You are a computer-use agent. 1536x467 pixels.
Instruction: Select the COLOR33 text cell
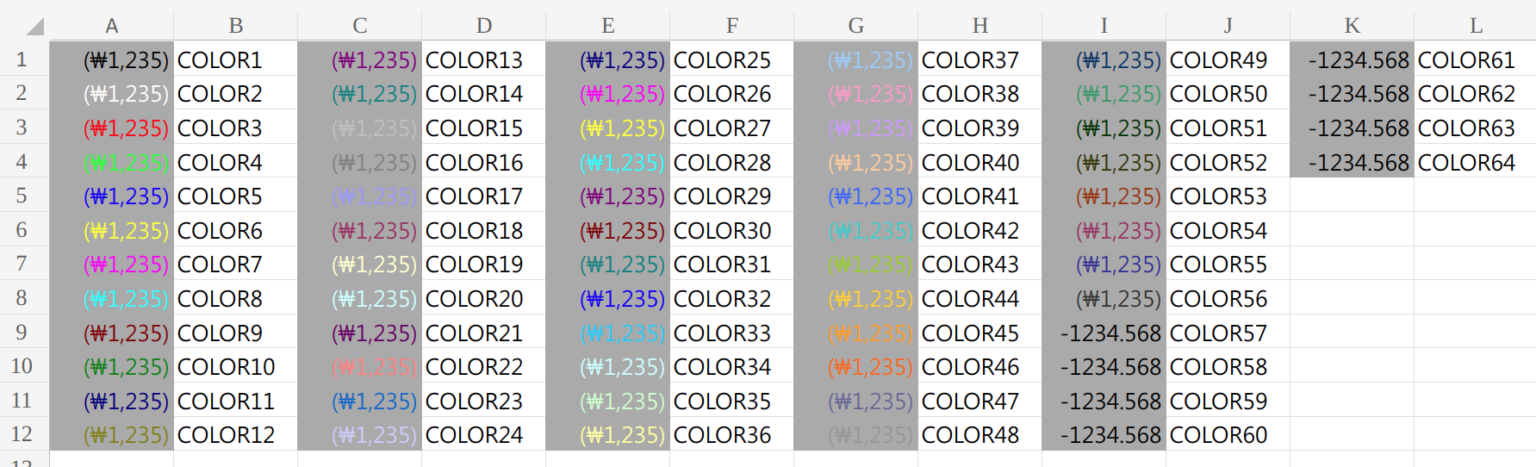(732, 333)
